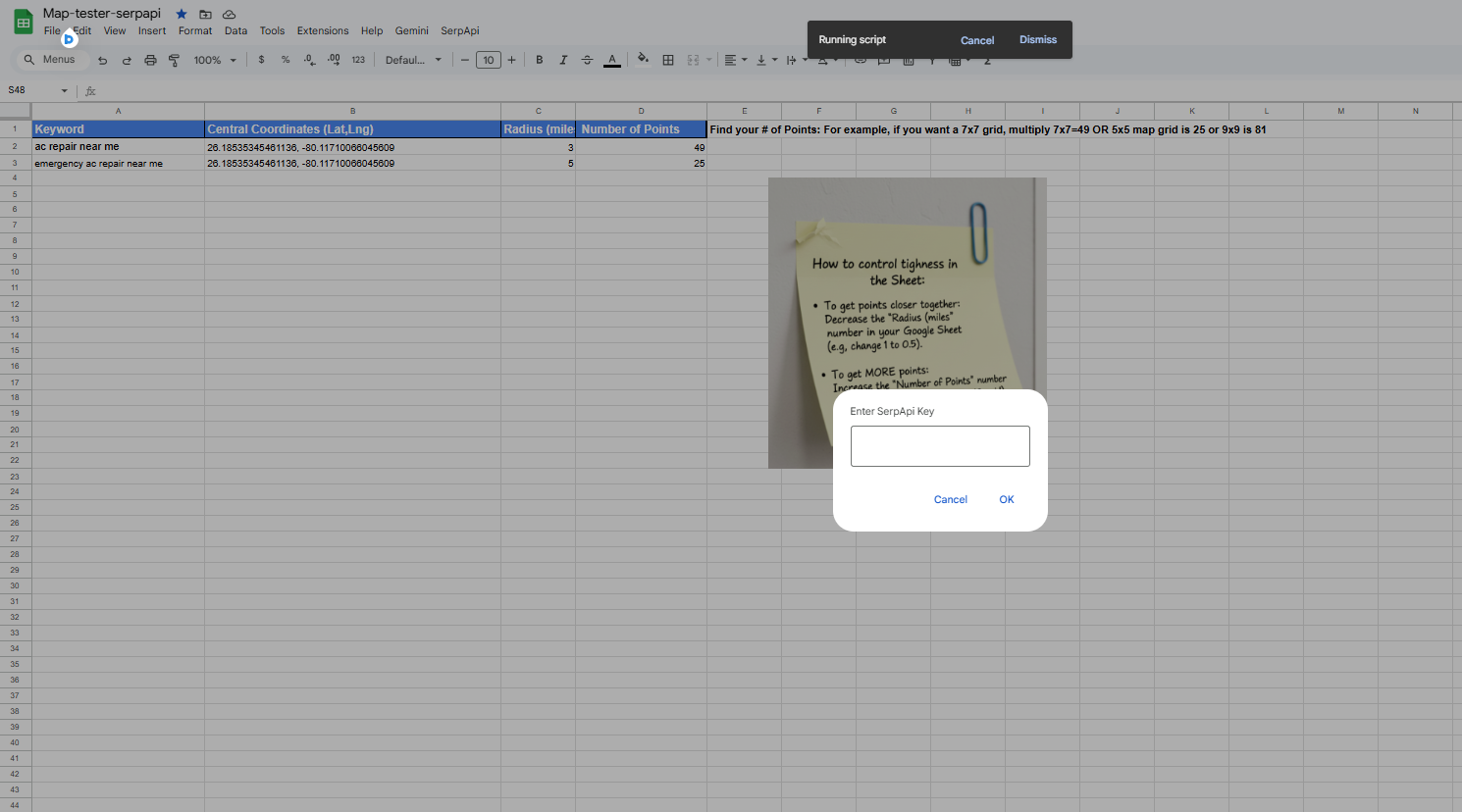1462x812 pixels.
Task: Click the cloud save status icon
Action: [229, 14]
